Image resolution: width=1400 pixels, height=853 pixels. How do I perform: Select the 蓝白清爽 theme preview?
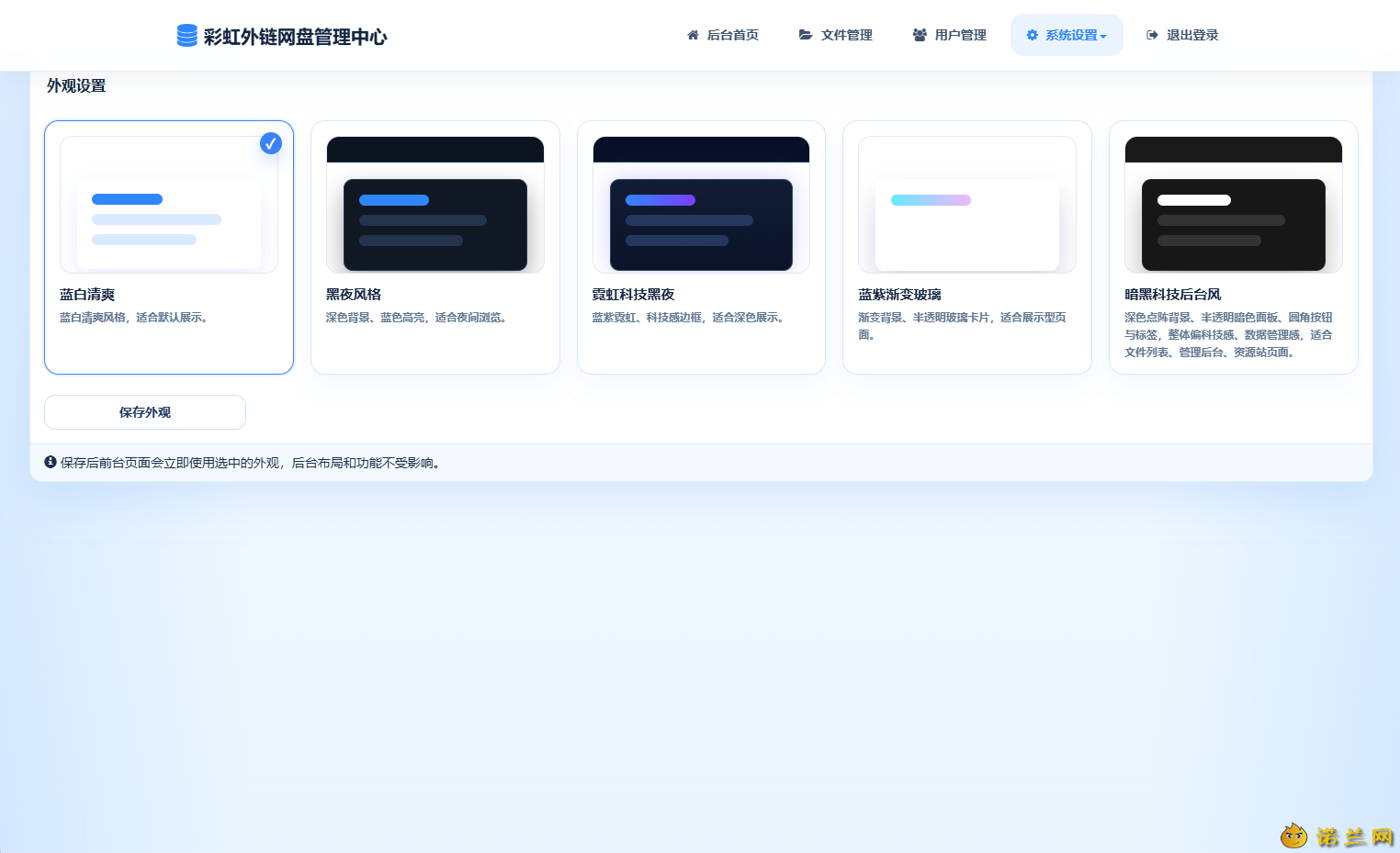(169, 205)
